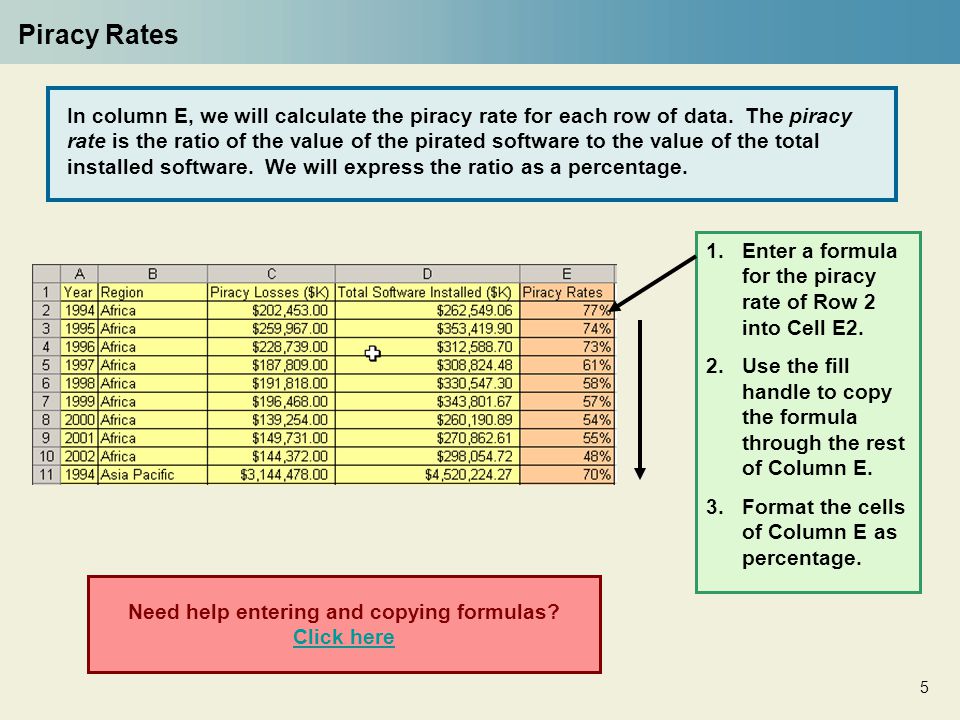Select column header A
The height and width of the screenshot is (720, 960).
tap(79, 274)
